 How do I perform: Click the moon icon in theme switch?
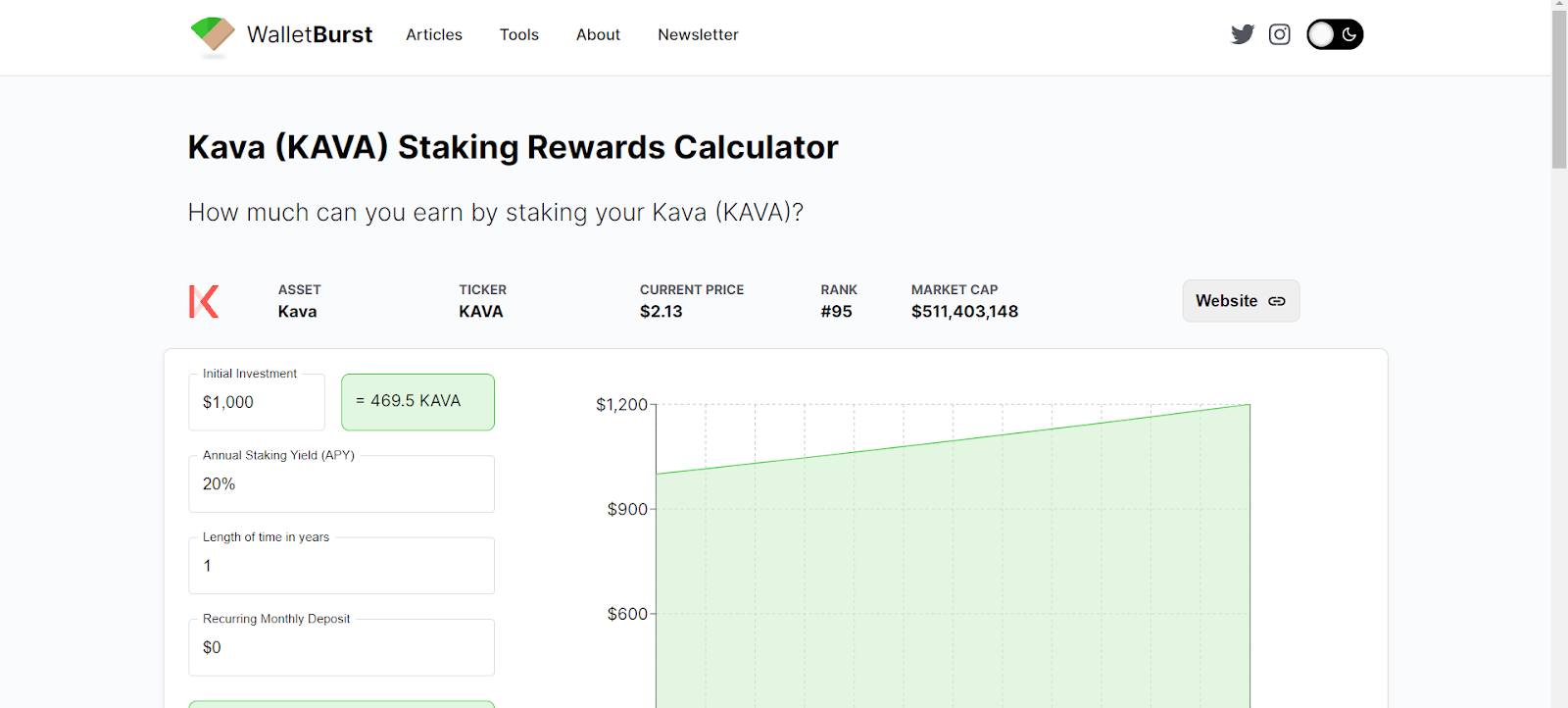pos(1349,34)
